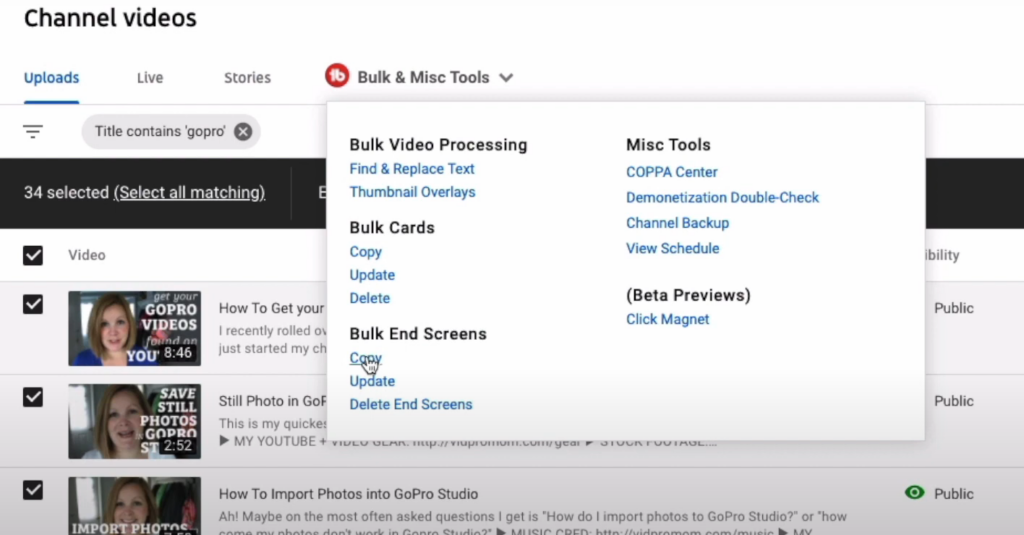The image size is (1024, 535).
Task: Uncheck the 'Still Photo in GoPro' video checkbox
Action: point(33,397)
